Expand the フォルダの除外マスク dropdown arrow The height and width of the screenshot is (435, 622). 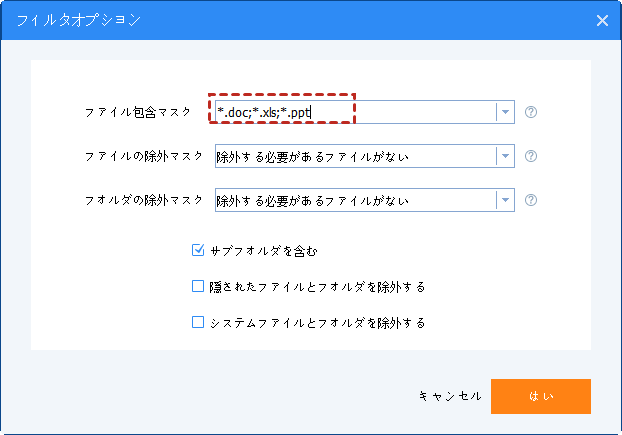[506, 200]
